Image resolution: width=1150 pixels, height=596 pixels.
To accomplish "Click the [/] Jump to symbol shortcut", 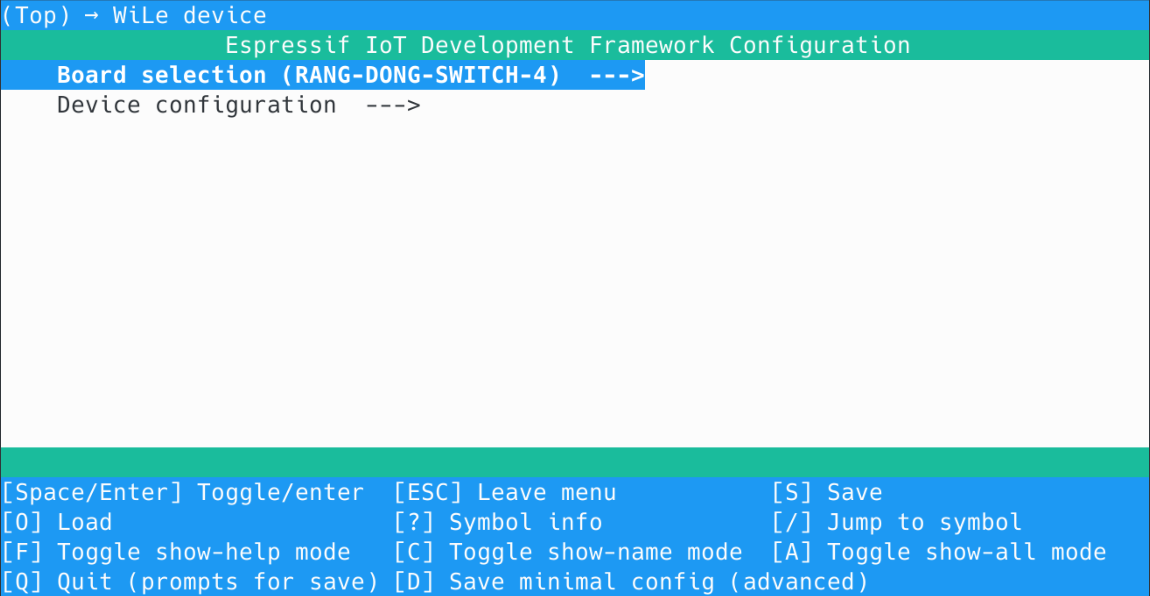I will tap(896, 522).
